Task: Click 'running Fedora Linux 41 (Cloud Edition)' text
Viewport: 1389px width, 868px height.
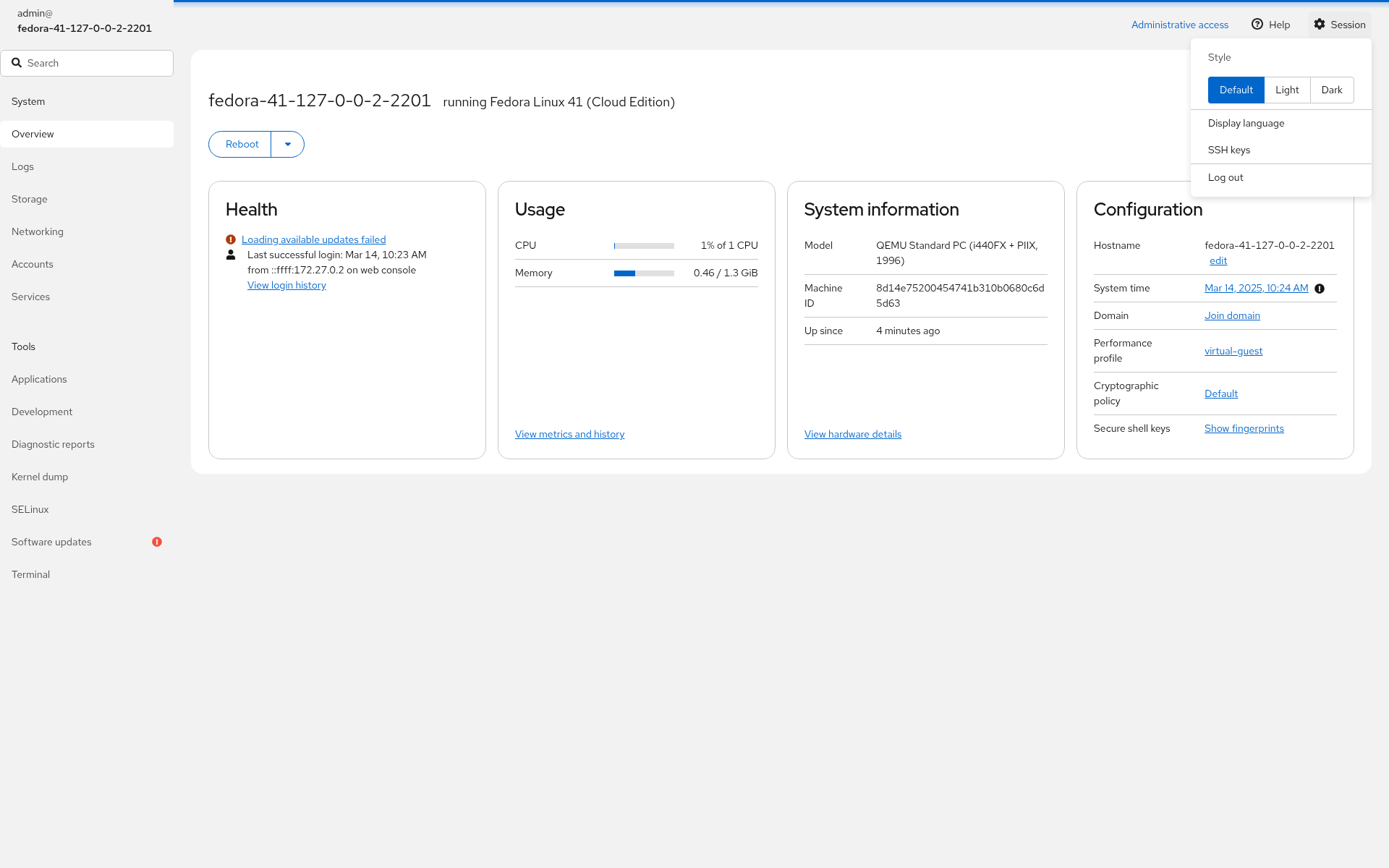Action: click(558, 102)
